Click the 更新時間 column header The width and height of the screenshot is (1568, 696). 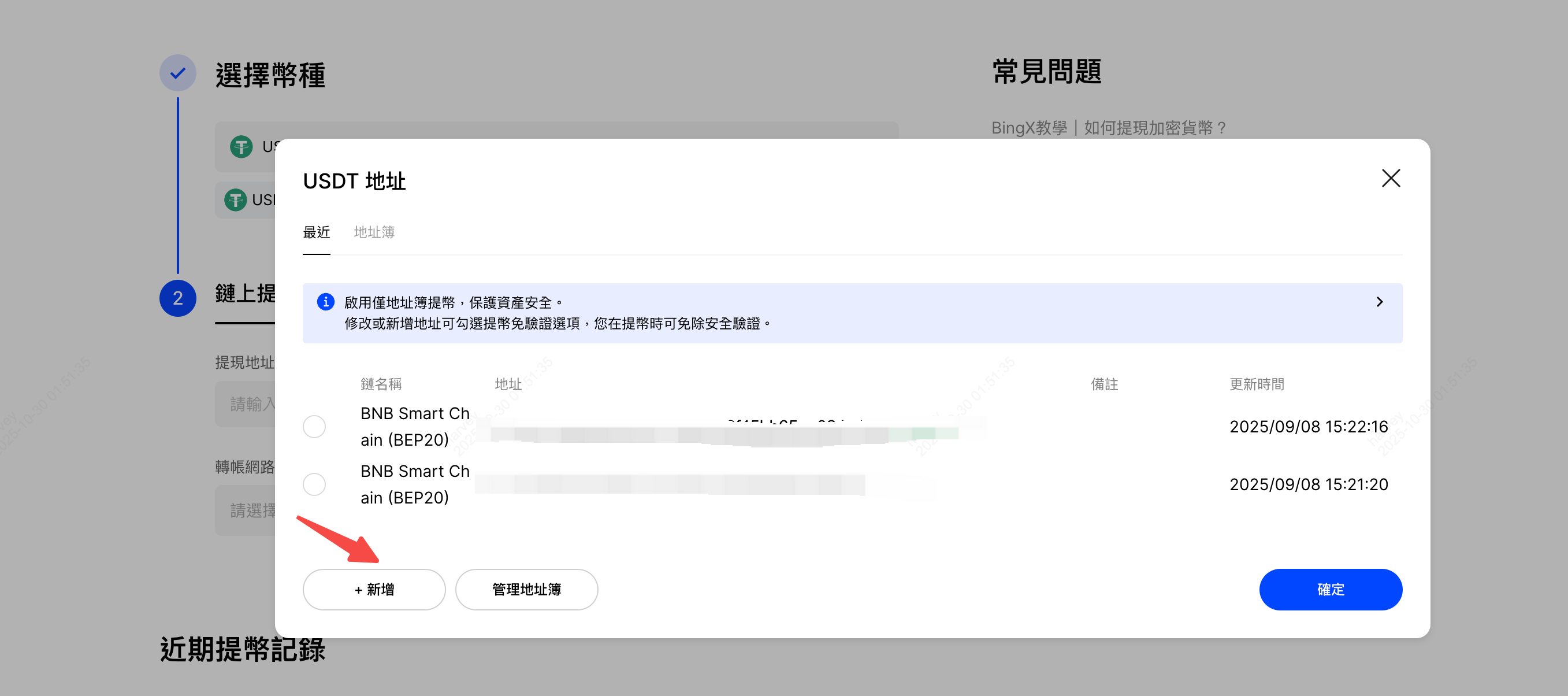pyautogui.click(x=1258, y=384)
